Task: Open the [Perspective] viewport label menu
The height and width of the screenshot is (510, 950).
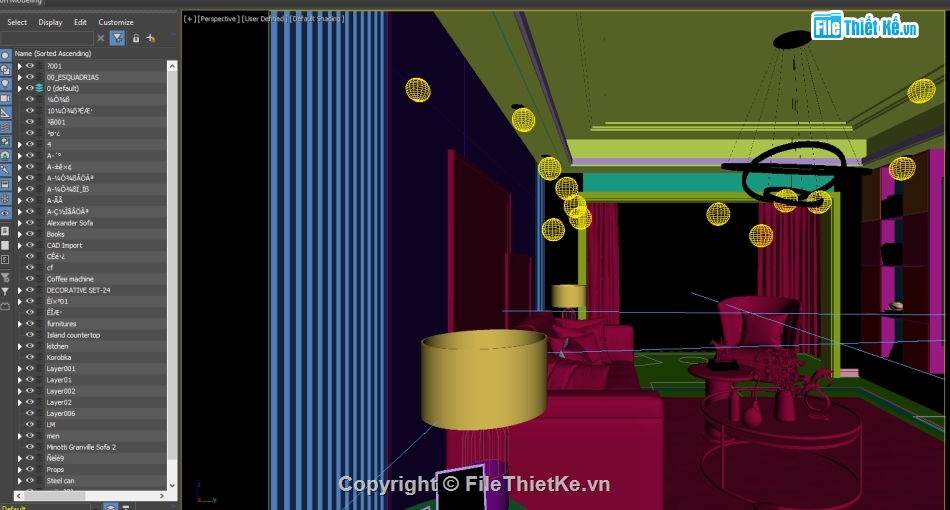Action: pyautogui.click(x=219, y=19)
